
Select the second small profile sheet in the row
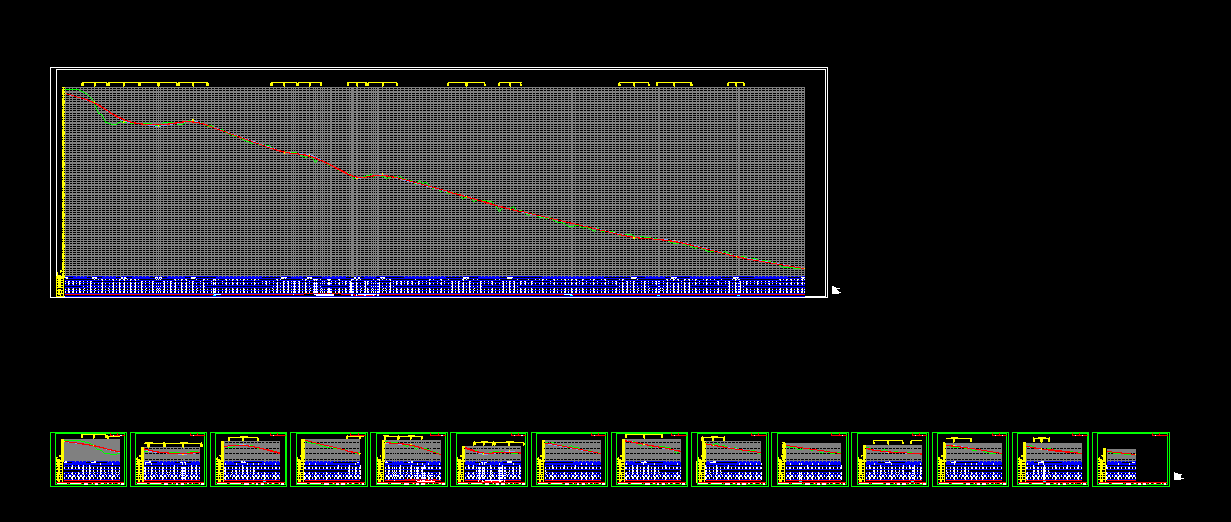click(169, 460)
